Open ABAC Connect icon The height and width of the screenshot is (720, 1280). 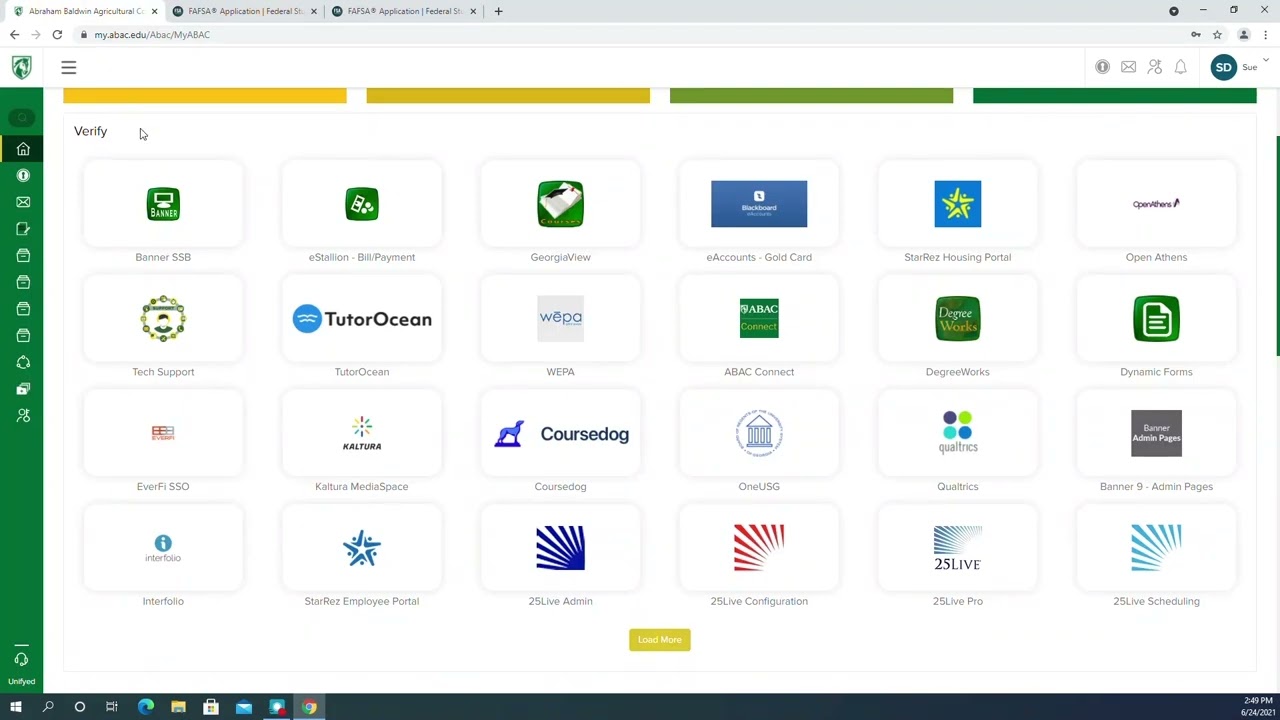(759, 319)
